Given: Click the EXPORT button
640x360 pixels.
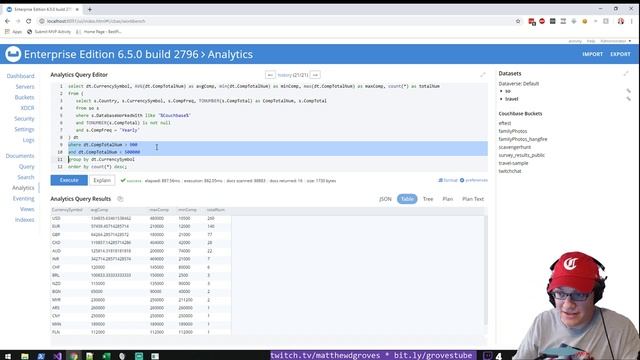Looking at the screenshot, I should (x=620, y=54).
